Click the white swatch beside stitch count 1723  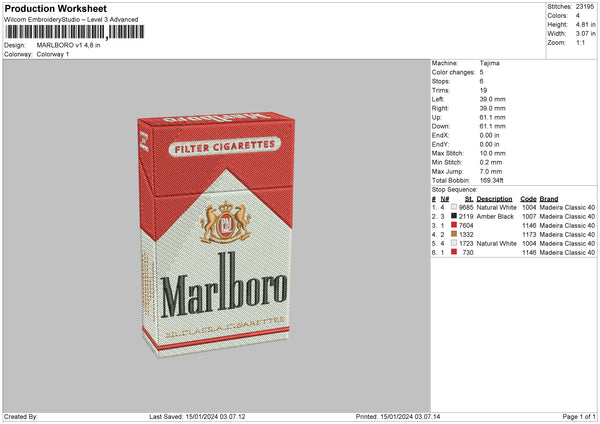point(454,243)
